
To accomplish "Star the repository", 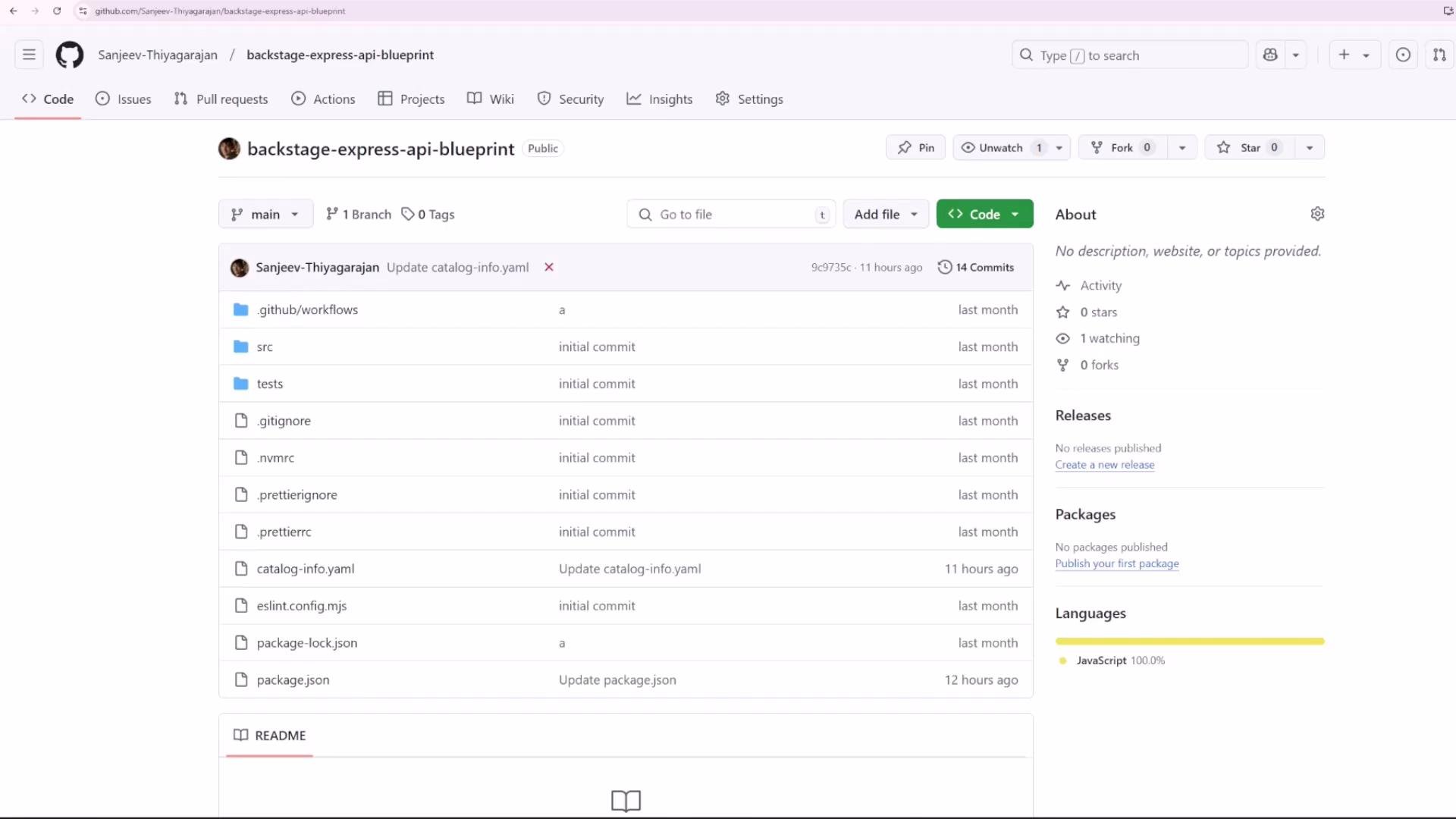I will click(1249, 147).
